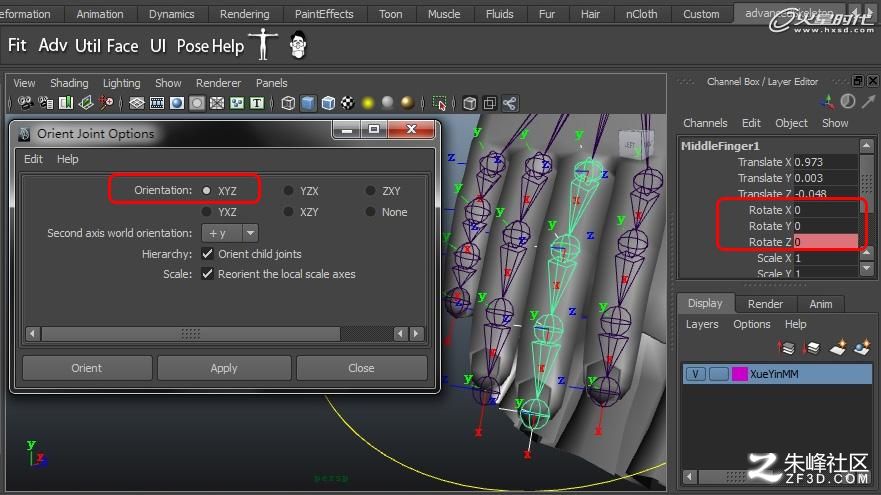Open camera attributes icon in viewport toolbar

pos(46,103)
